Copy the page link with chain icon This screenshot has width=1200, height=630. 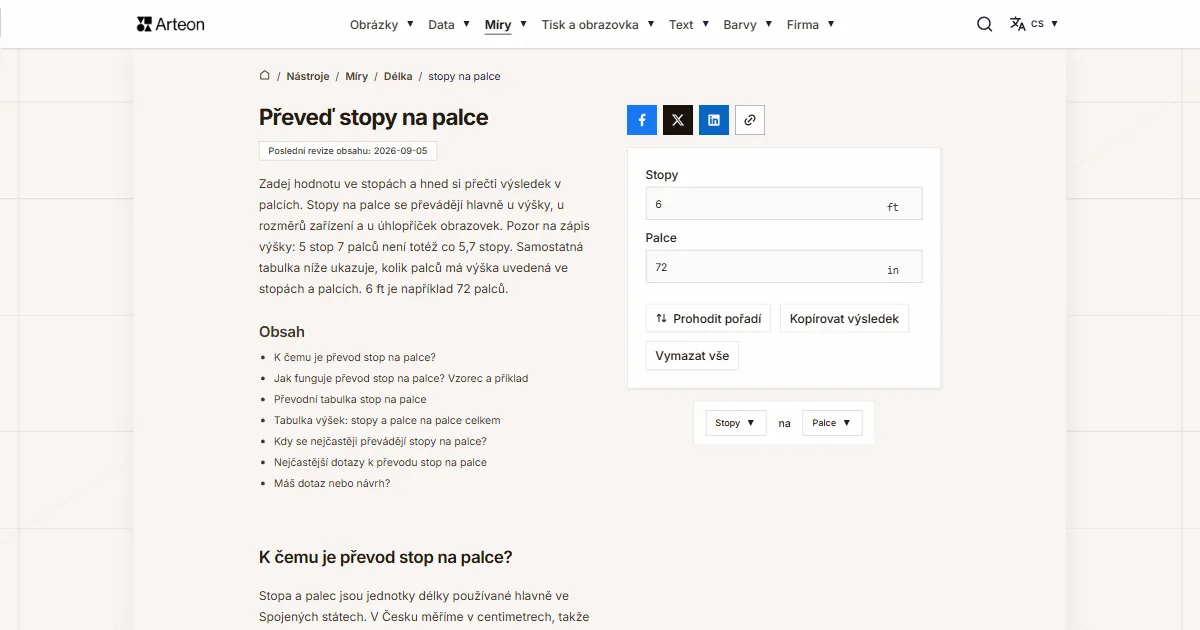point(750,120)
